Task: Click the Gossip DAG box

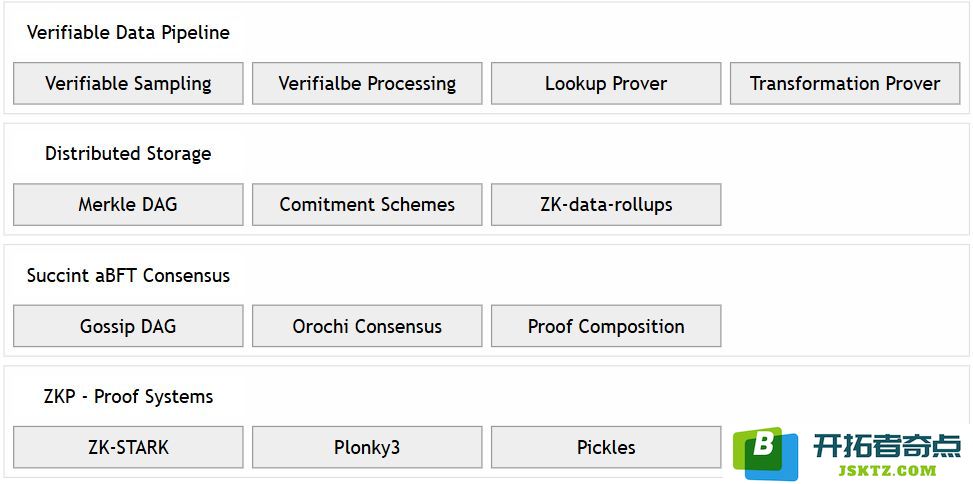Action: point(128,326)
